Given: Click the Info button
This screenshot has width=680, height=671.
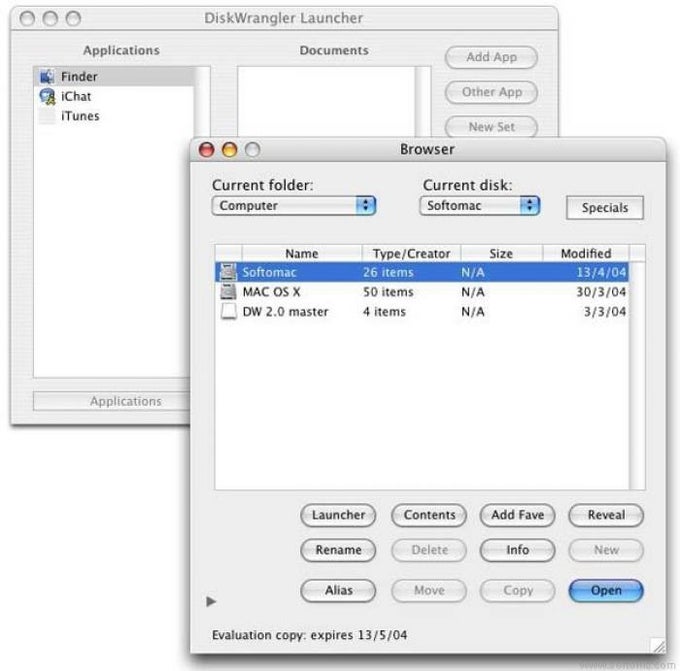Looking at the screenshot, I should tap(517, 550).
